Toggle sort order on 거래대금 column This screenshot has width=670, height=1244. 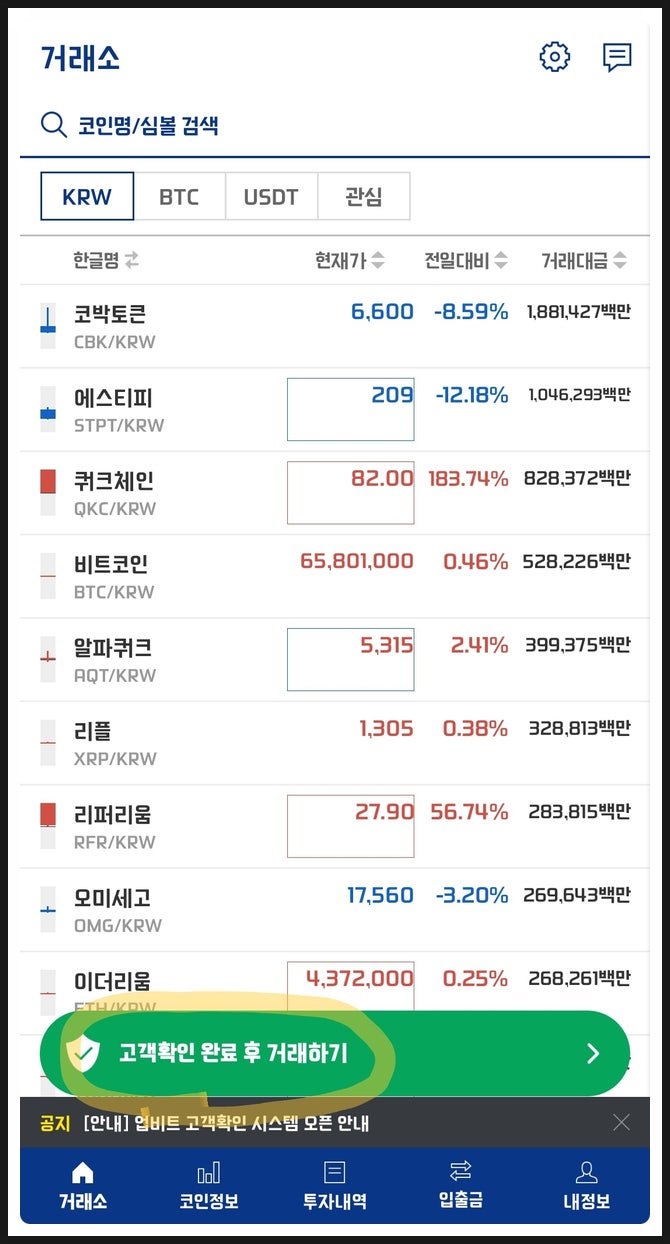pos(620,258)
